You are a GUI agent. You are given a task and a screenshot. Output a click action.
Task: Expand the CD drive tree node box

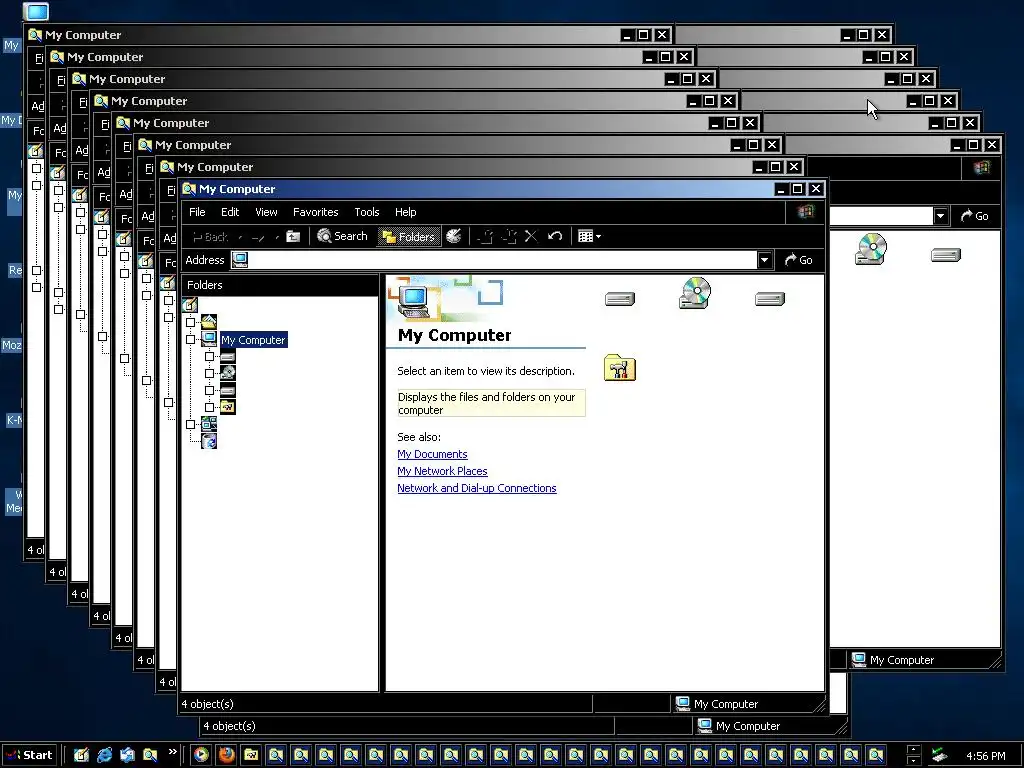tap(209, 374)
